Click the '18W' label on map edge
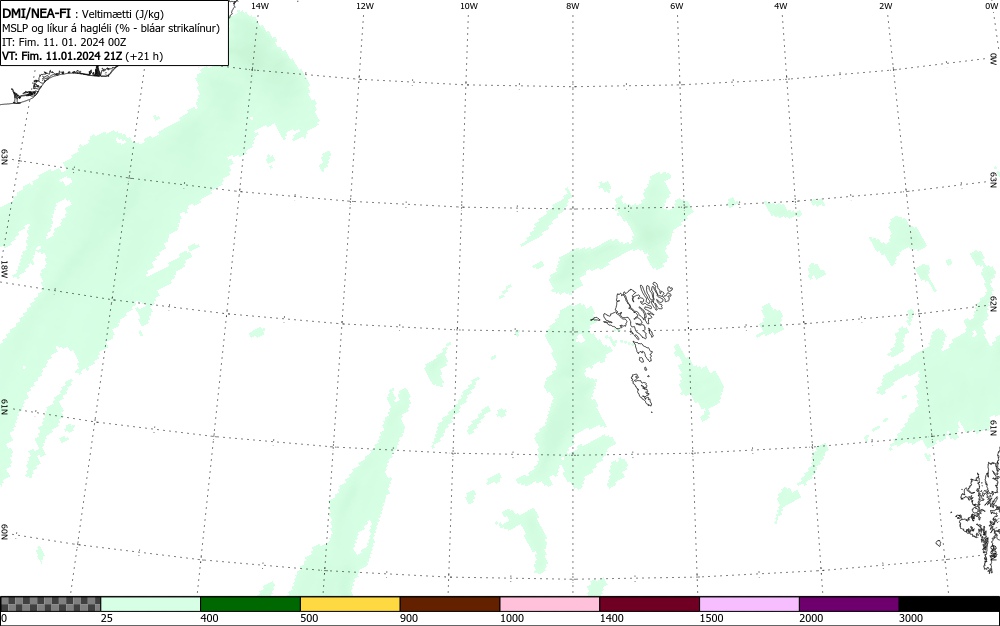 4,268
